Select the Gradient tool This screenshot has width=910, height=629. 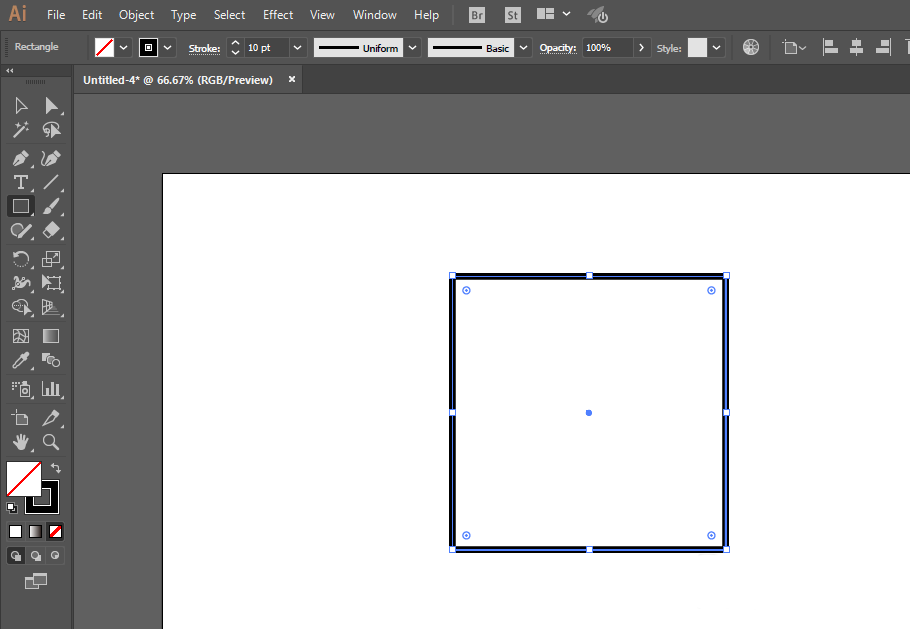pos(50,335)
